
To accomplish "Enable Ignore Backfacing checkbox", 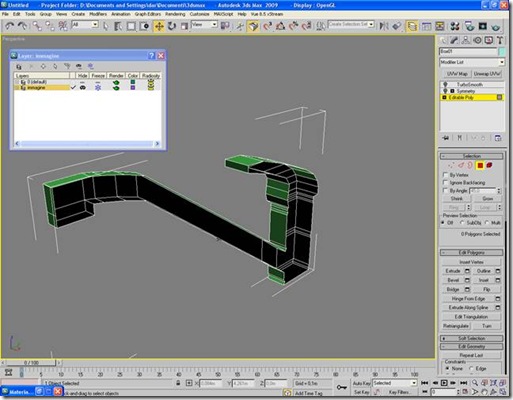I will 445,182.
